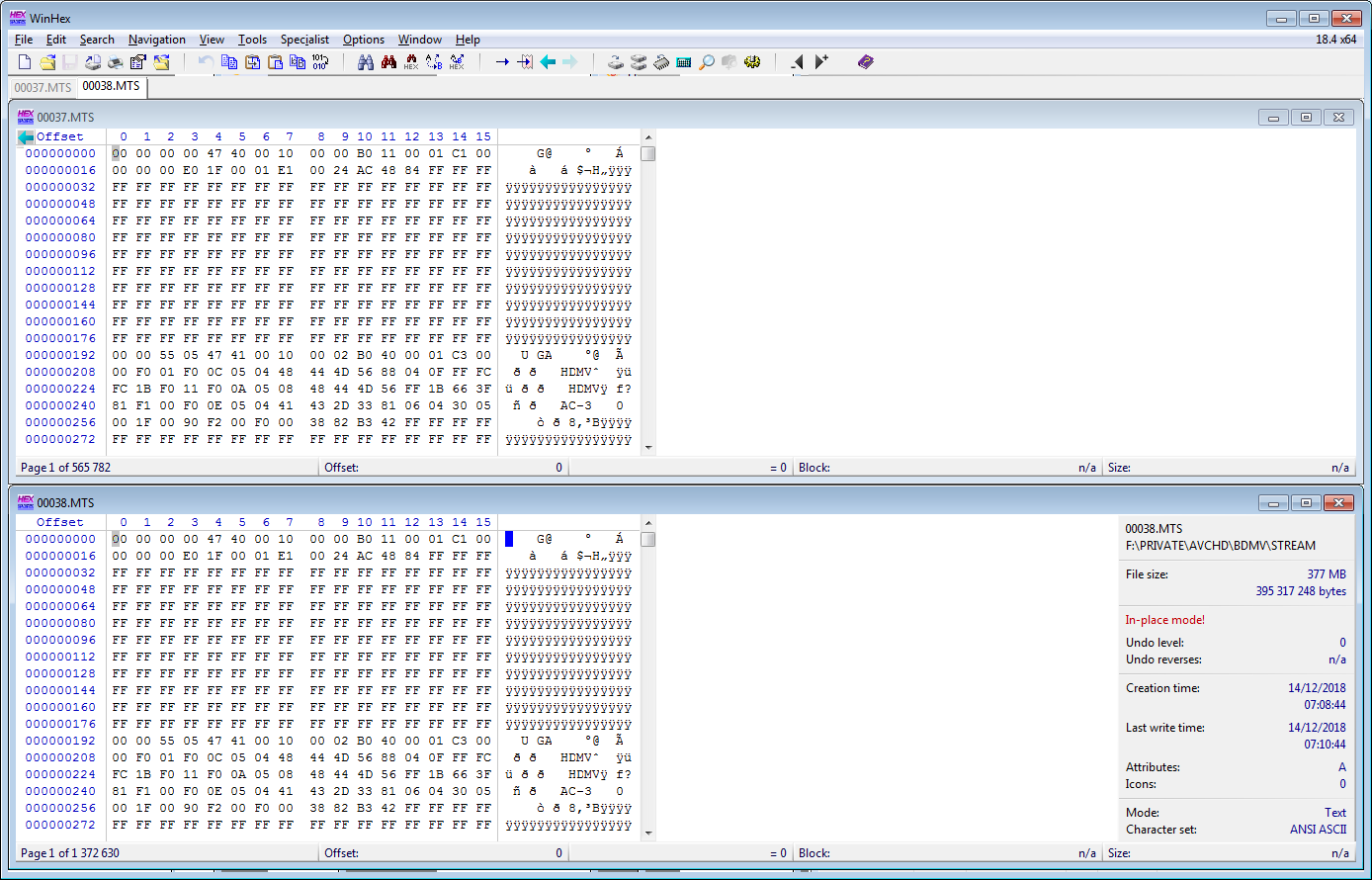Viewport: 1372px width, 880px height.
Task: Click the scrollbar thumb in 00038.MTS window
Action: point(648,540)
